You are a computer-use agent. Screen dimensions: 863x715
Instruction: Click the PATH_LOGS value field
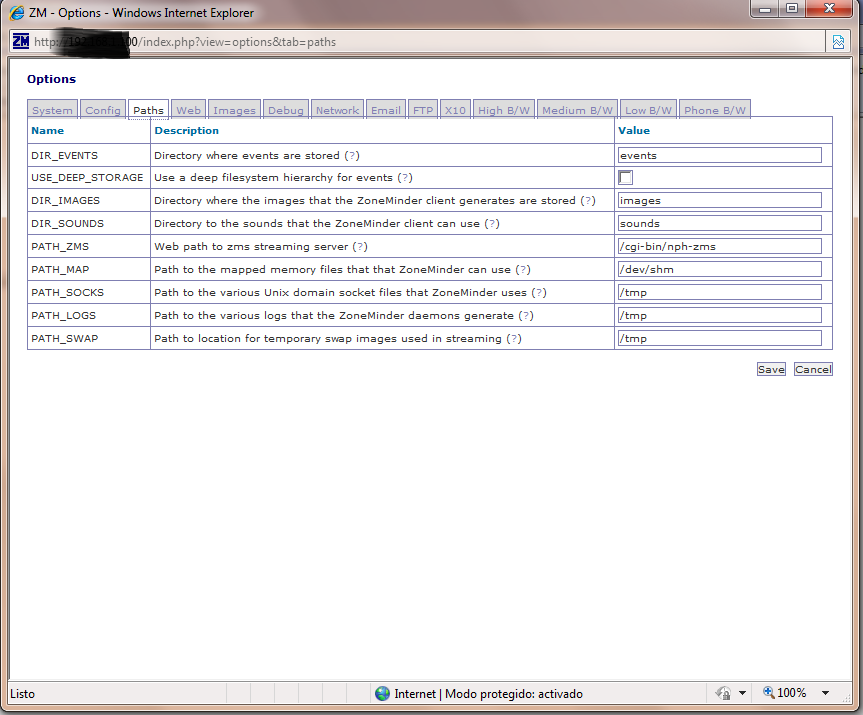pos(720,315)
